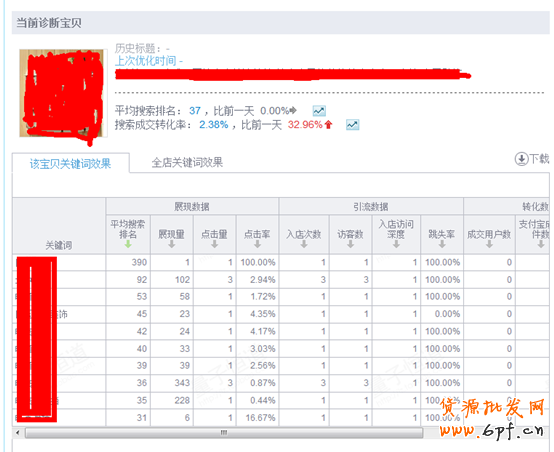Click average search rank value 37
The height and width of the screenshot is (452, 554).
point(195,111)
